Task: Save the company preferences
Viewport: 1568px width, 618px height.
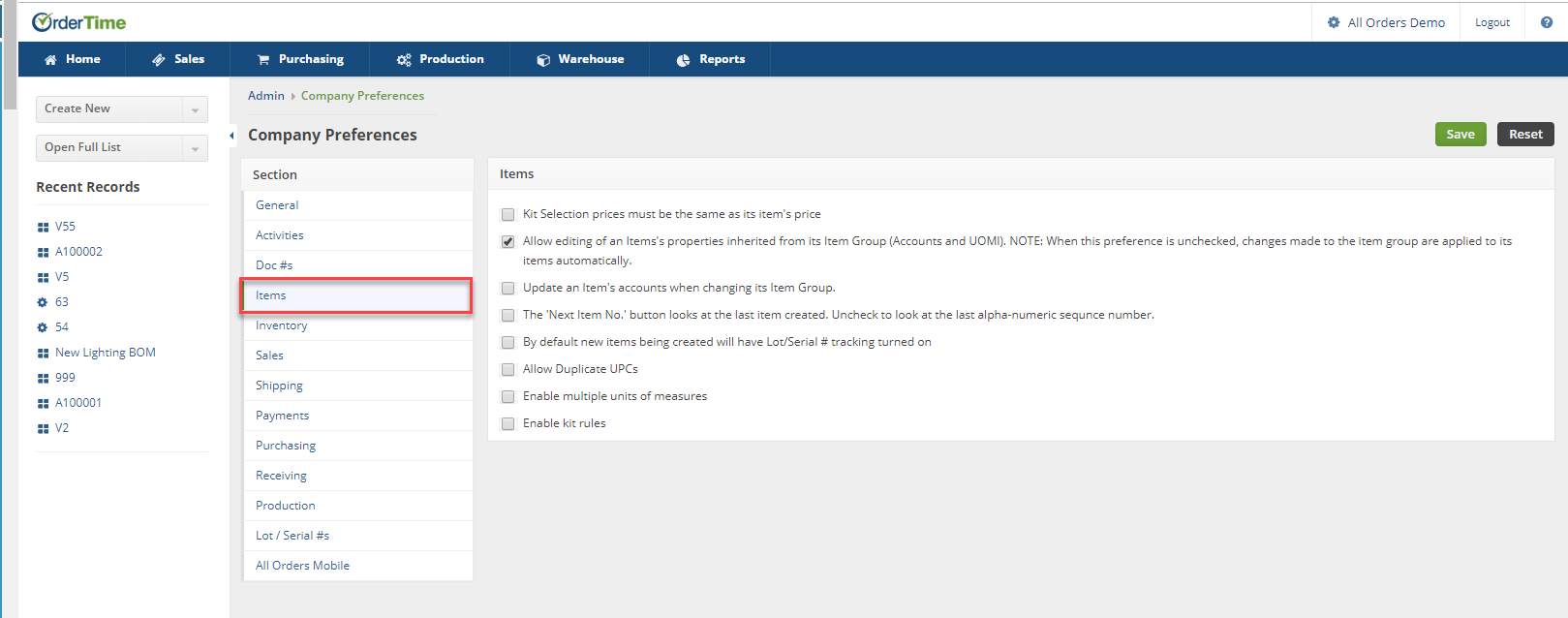Action: coord(1460,135)
